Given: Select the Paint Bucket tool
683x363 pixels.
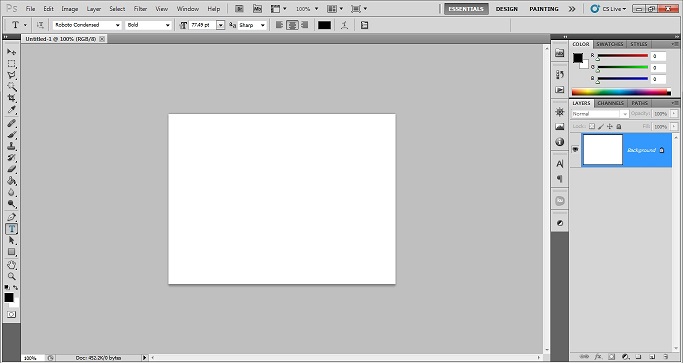Looking at the screenshot, I should point(11,181).
